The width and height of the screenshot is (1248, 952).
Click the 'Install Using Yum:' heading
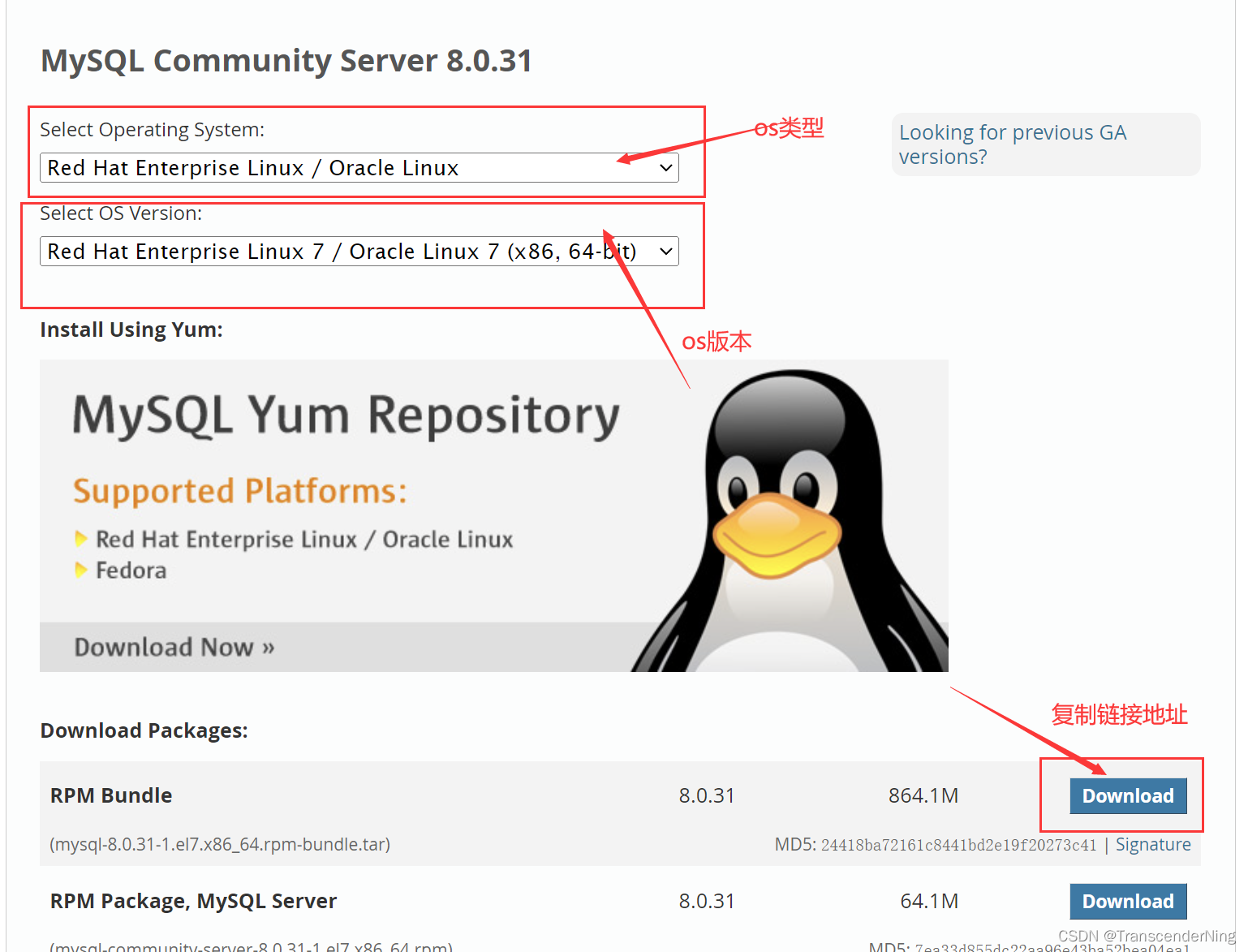click(x=131, y=330)
